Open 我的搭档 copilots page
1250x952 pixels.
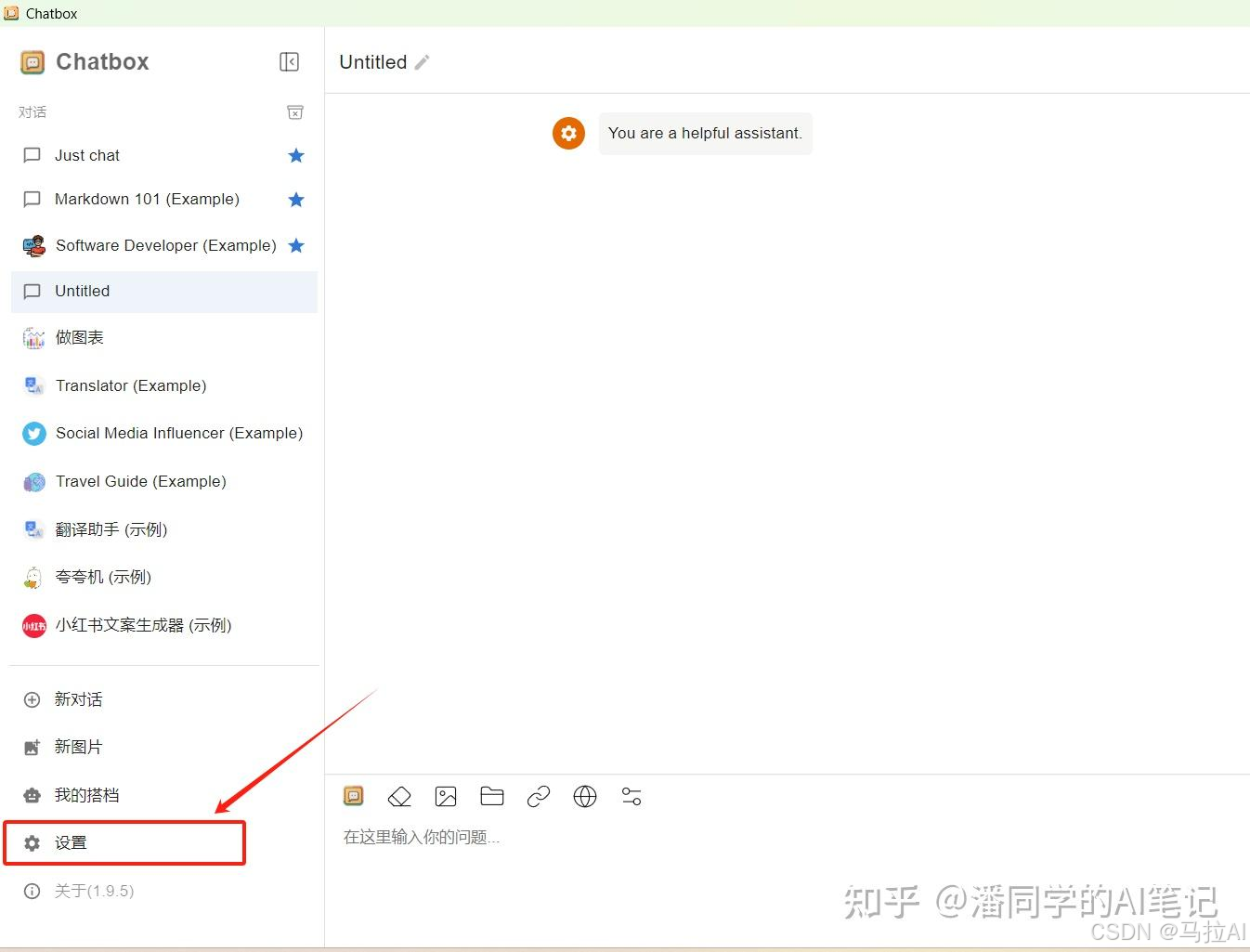click(x=164, y=795)
